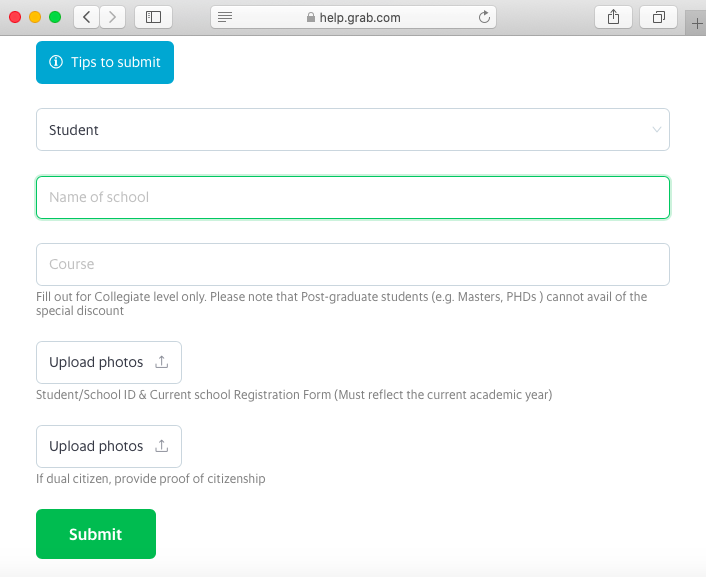Focus the Course input field
706x577 pixels.
(x=353, y=264)
